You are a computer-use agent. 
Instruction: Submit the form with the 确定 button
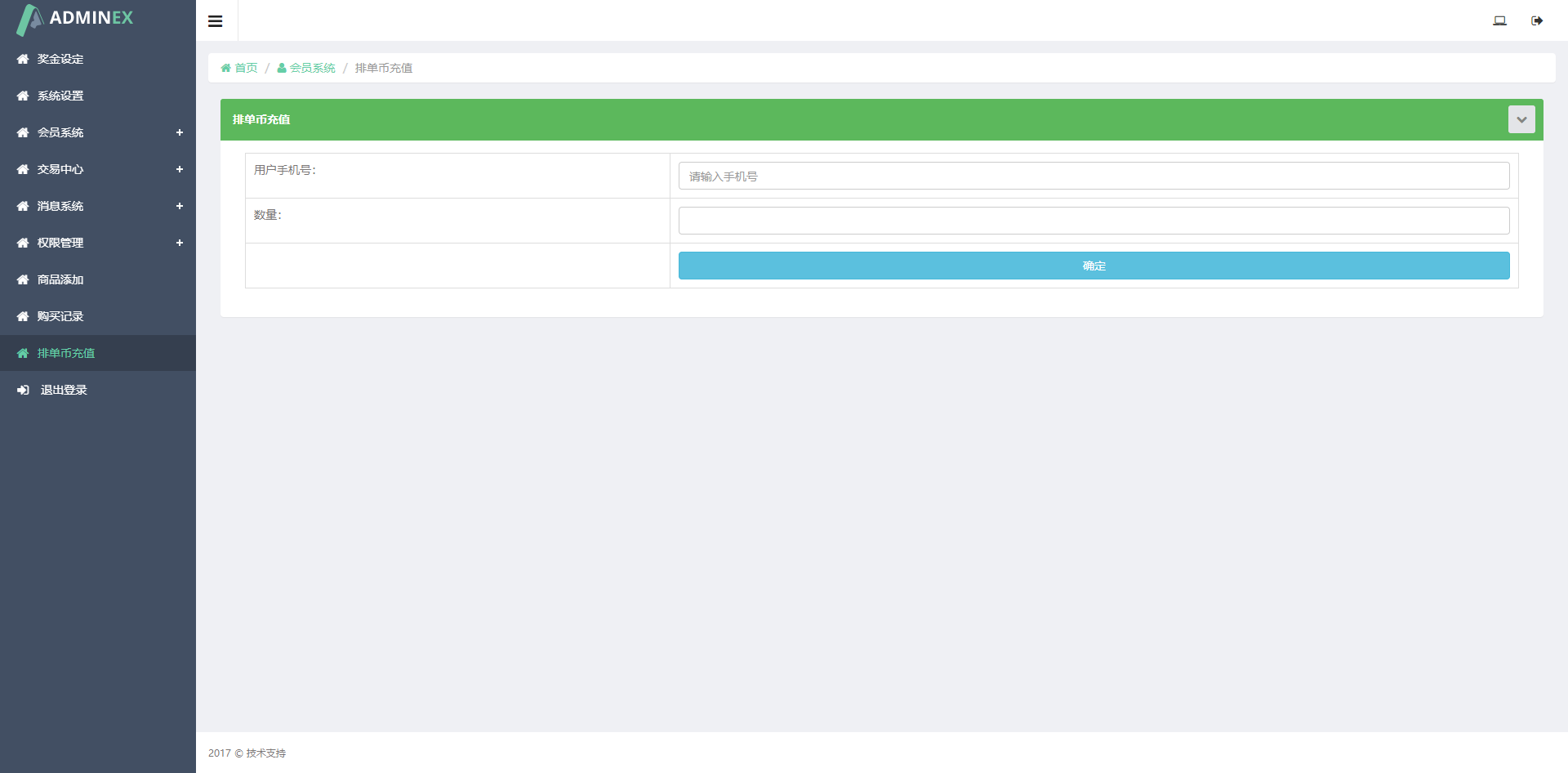(x=1094, y=266)
